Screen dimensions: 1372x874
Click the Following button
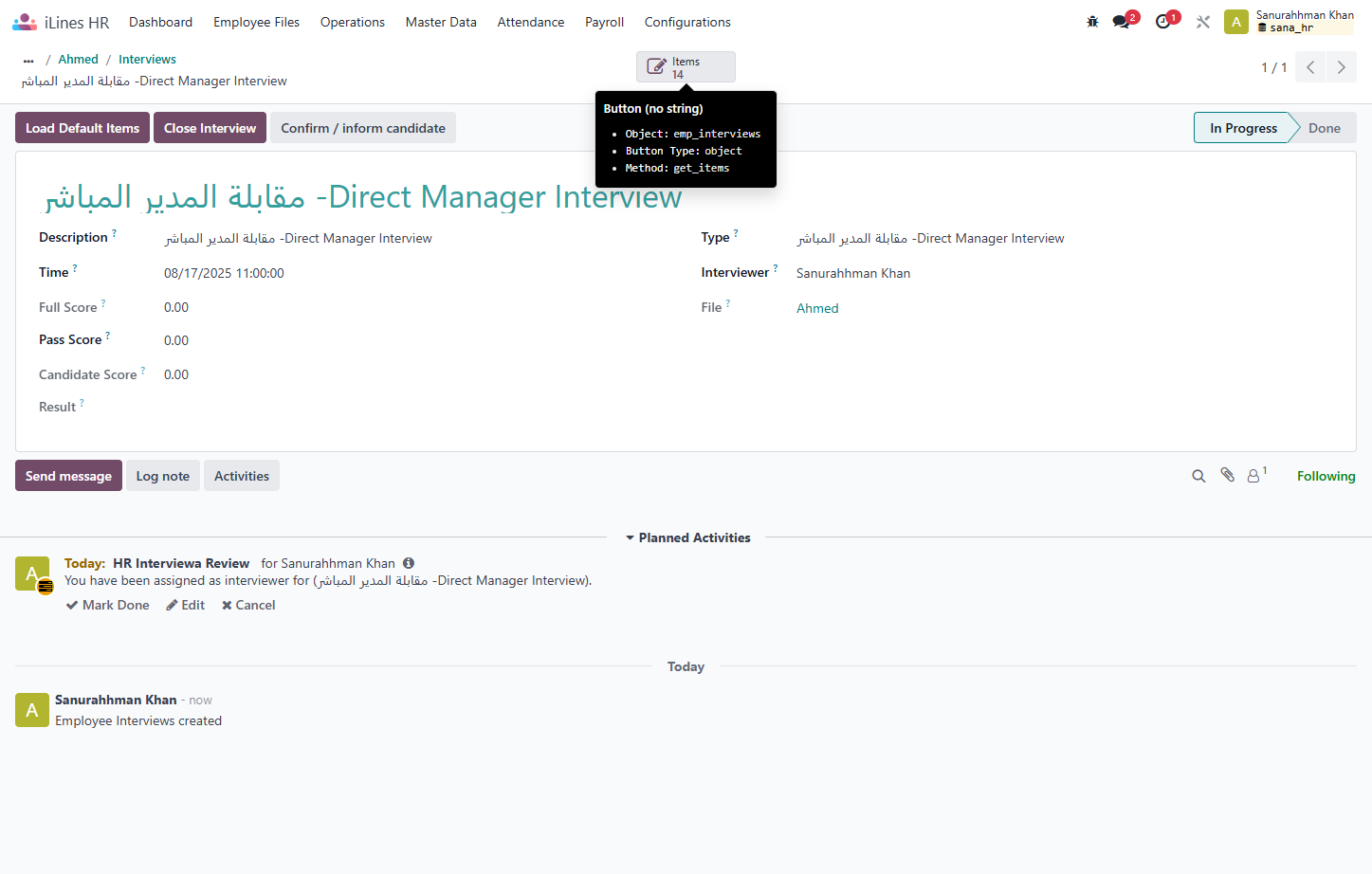pyautogui.click(x=1326, y=476)
